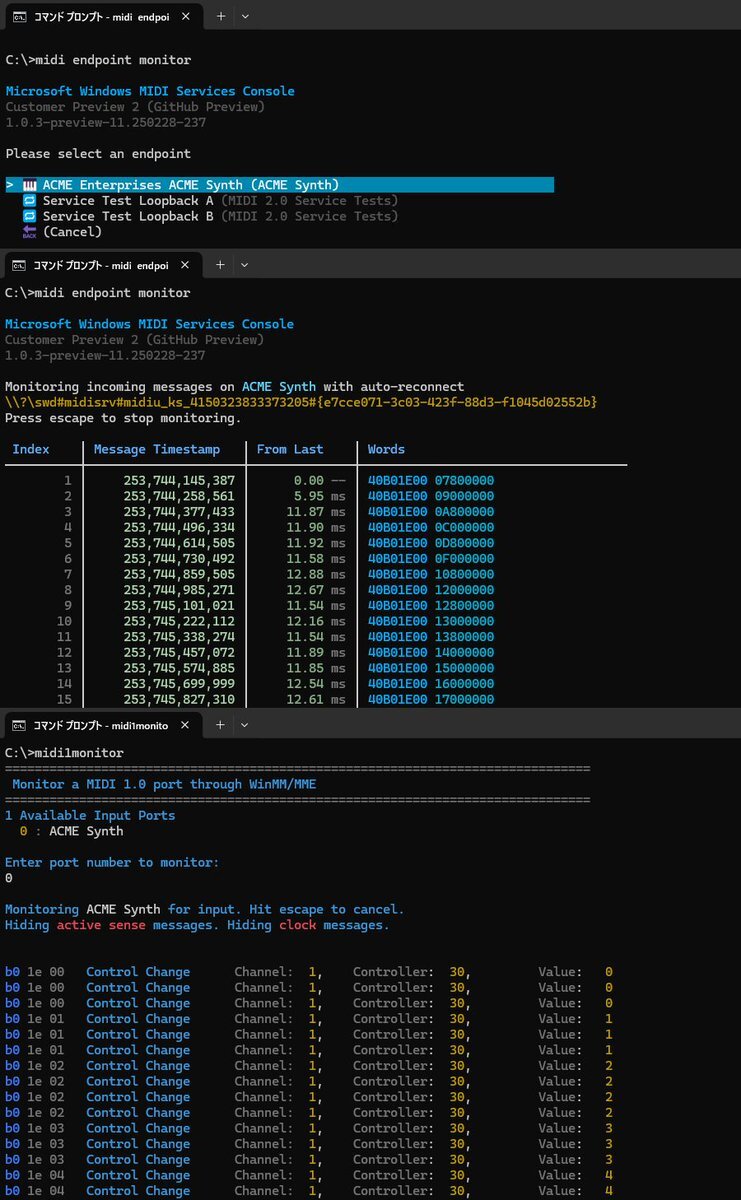Close the tab of the monitoring table window

(184, 265)
